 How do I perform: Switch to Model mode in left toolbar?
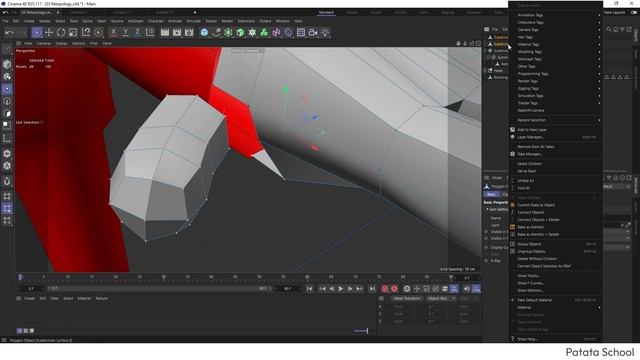click(7, 64)
